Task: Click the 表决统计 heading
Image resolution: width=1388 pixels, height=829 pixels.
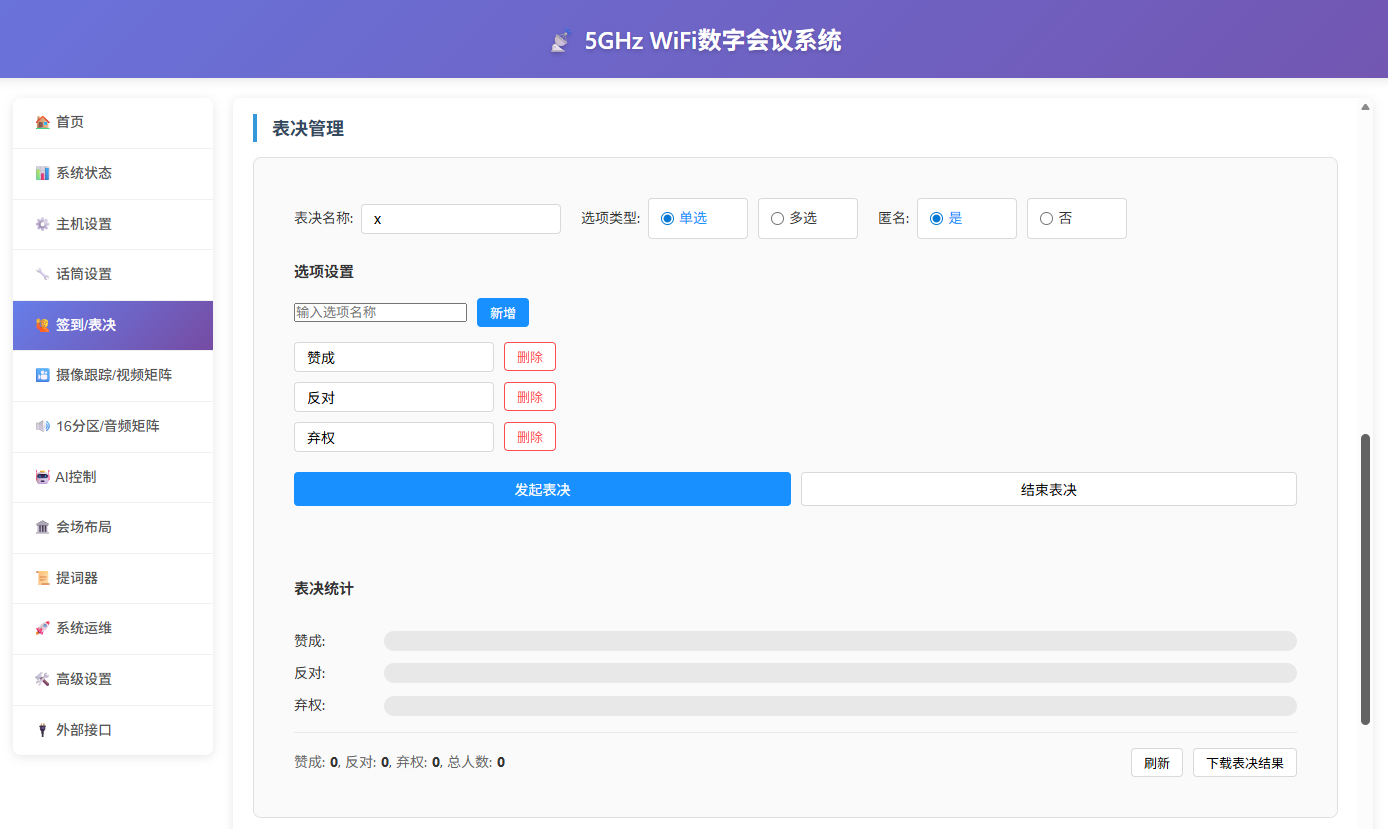Action: [323, 589]
